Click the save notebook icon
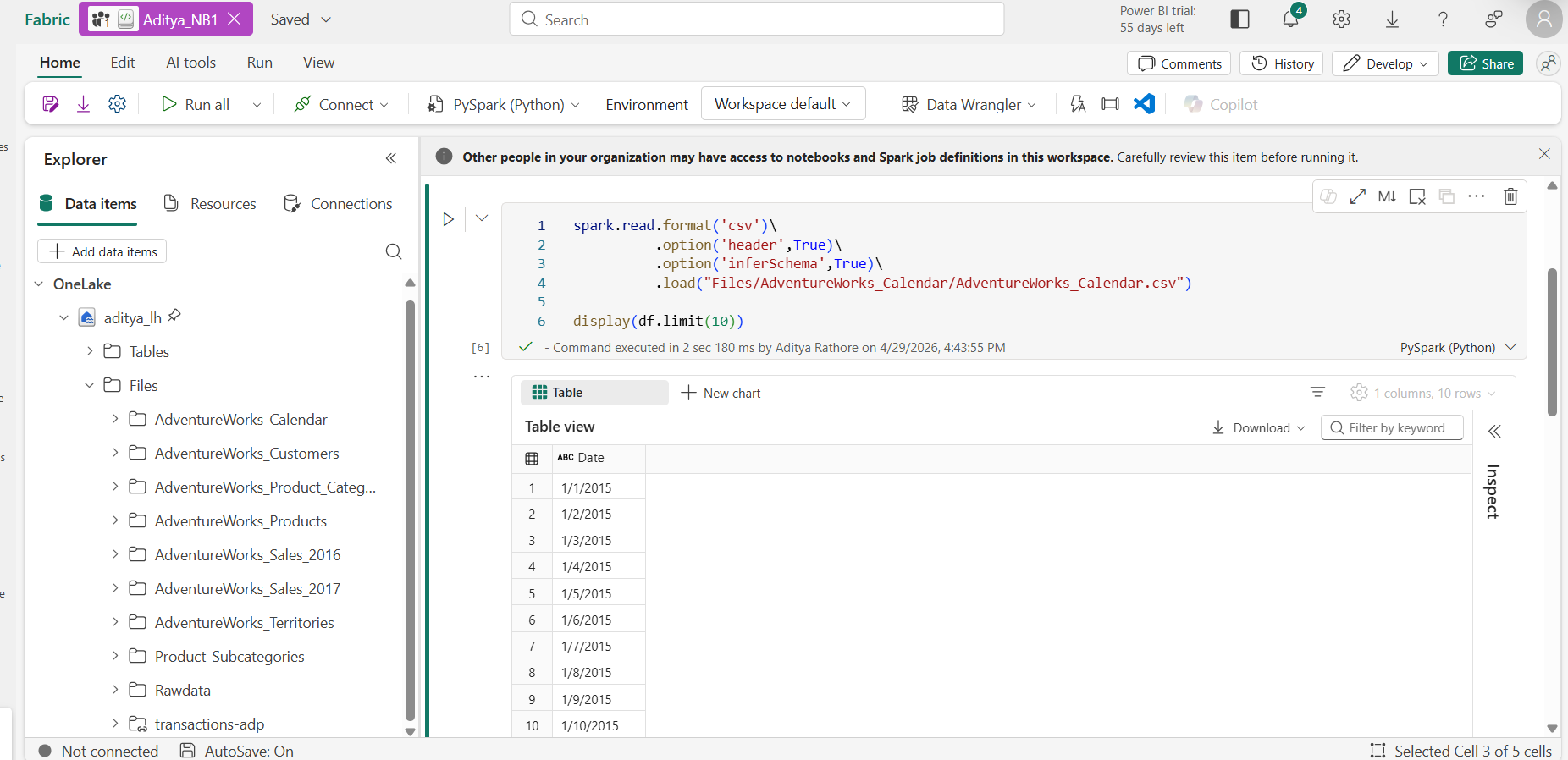 click(x=50, y=104)
